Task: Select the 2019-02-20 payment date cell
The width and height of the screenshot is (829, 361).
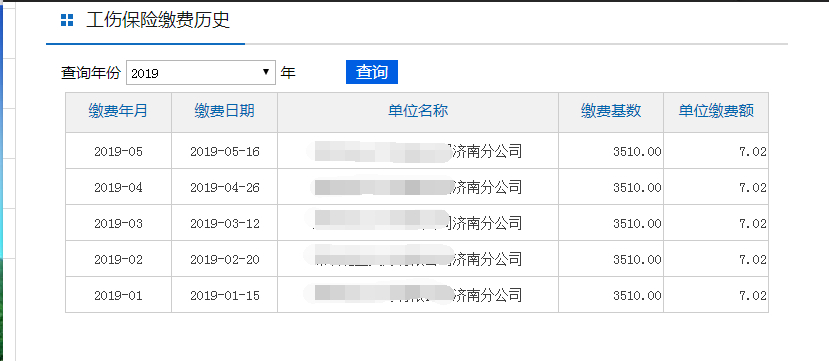Action: point(225,259)
